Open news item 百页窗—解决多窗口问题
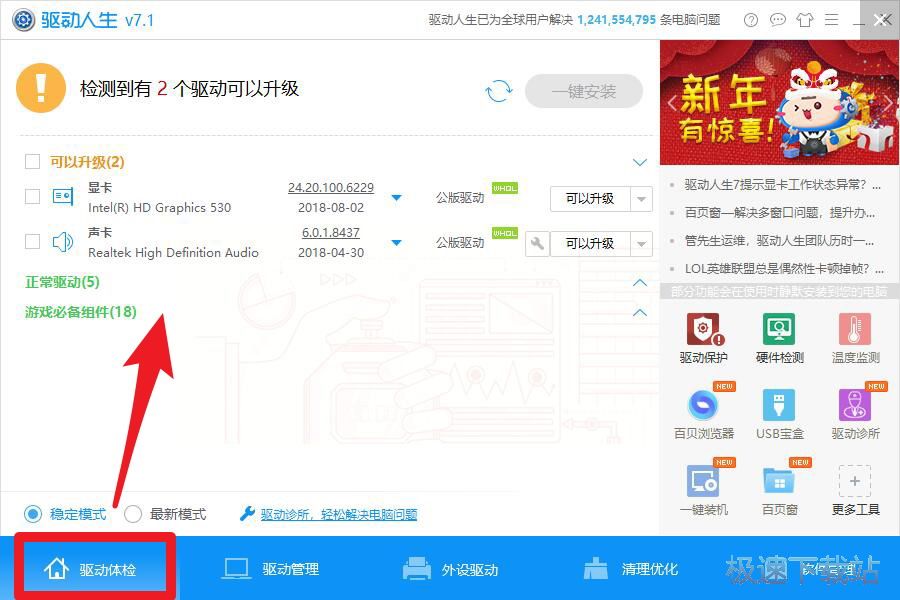Viewport: 900px width, 600px height. pyautogui.click(x=779, y=213)
